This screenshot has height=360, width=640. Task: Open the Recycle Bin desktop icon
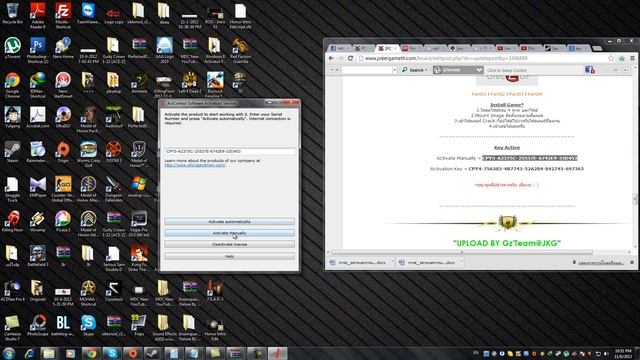tap(12, 13)
